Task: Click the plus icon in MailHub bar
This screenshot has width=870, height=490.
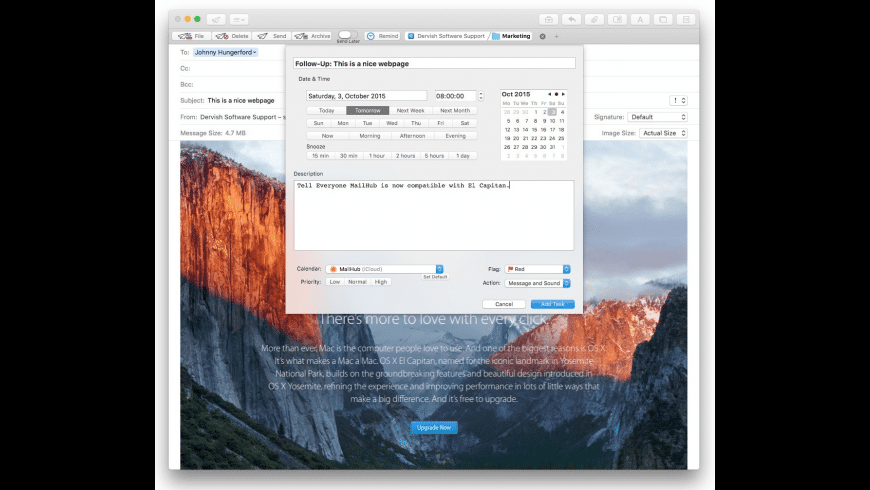Action: point(557,37)
